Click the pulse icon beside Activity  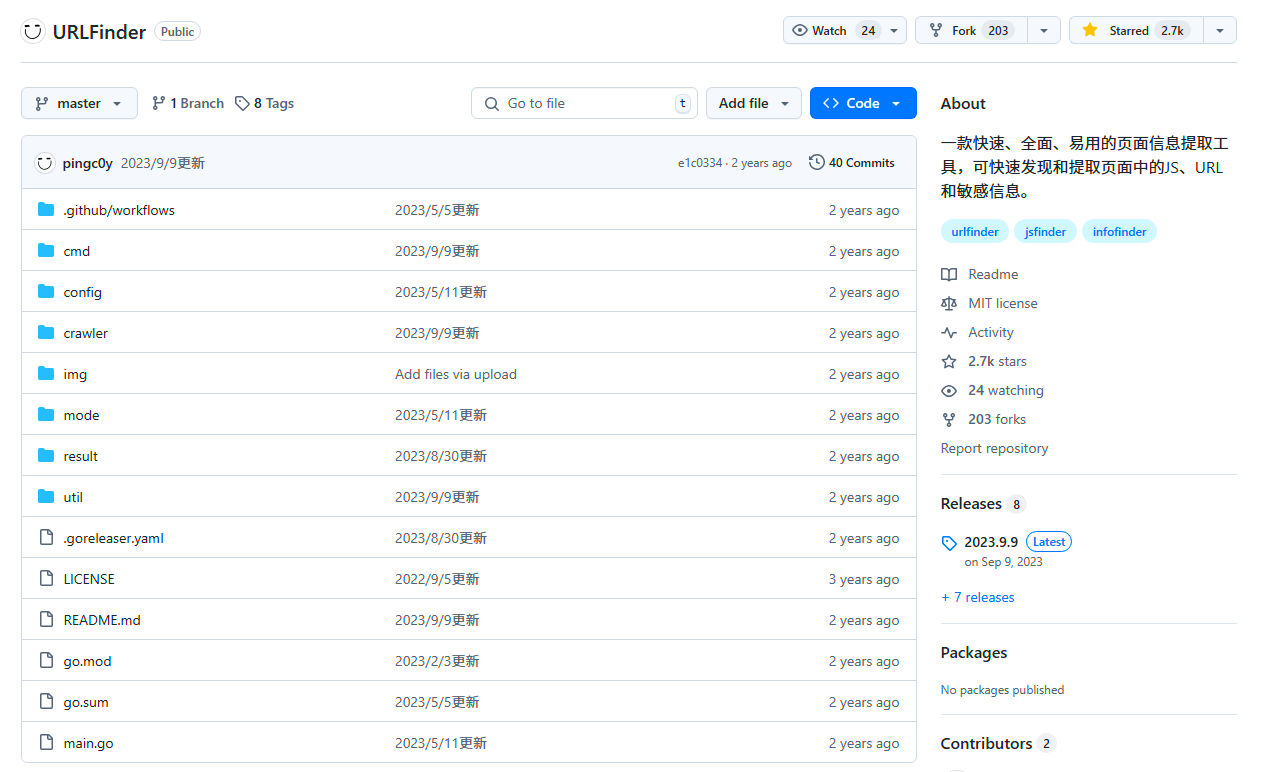point(949,332)
